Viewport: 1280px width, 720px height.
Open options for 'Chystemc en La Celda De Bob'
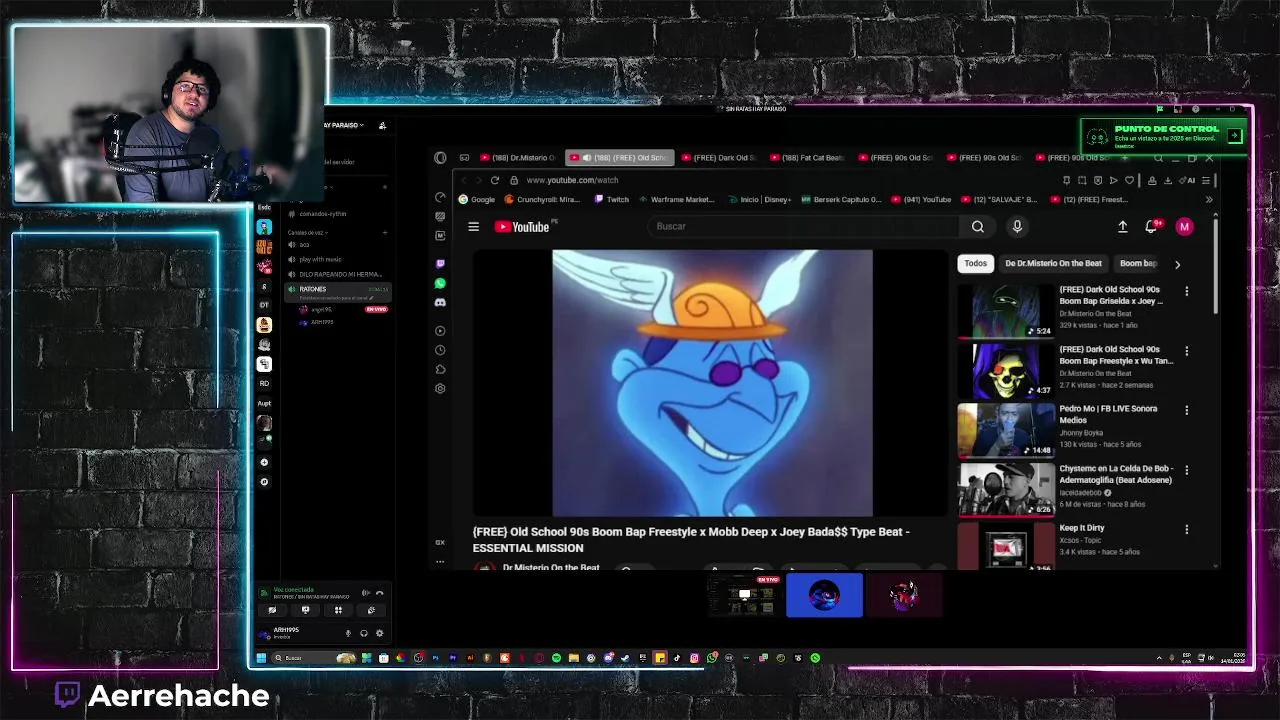click(1187, 470)
